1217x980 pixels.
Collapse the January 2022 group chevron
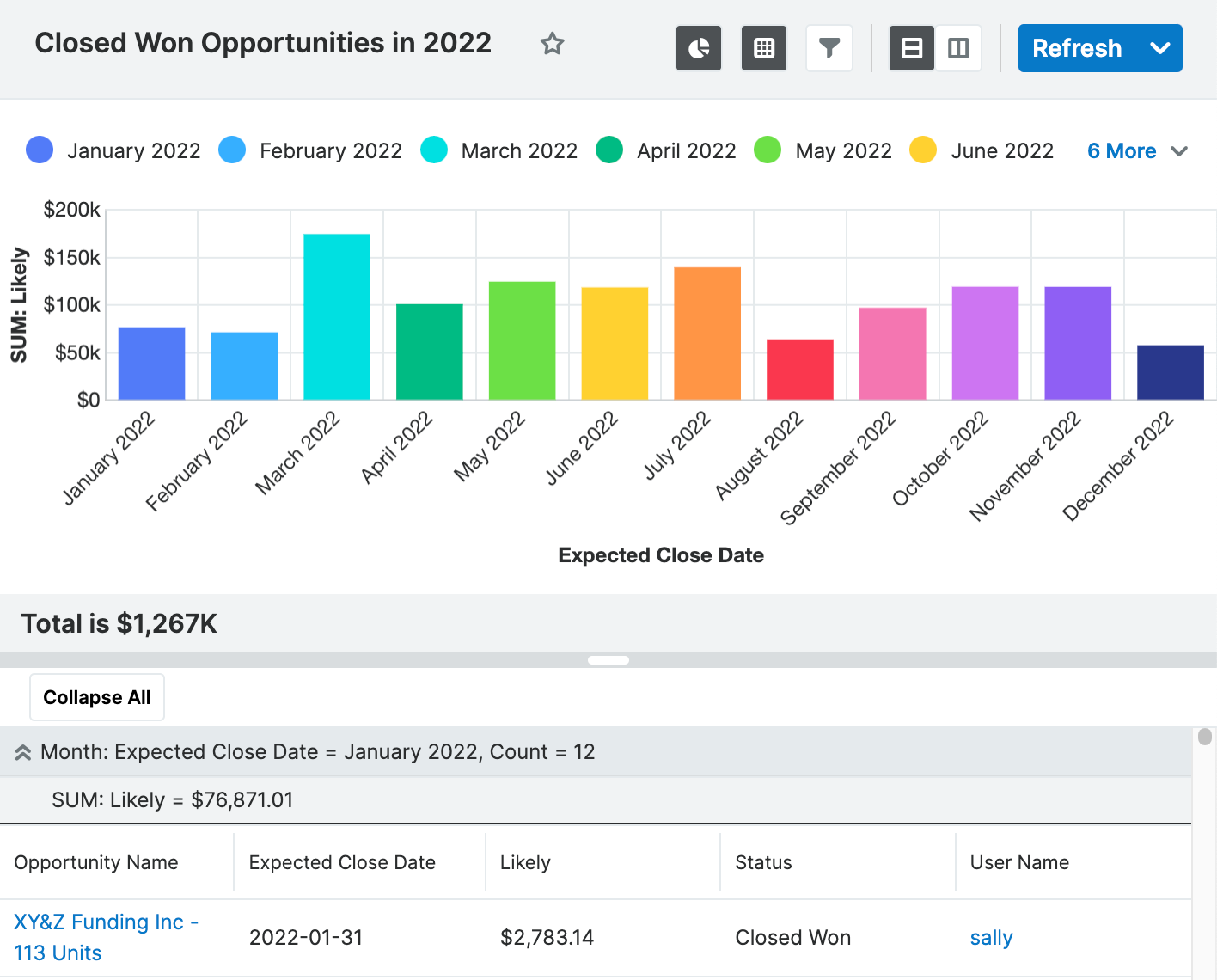tap(23, 753)
